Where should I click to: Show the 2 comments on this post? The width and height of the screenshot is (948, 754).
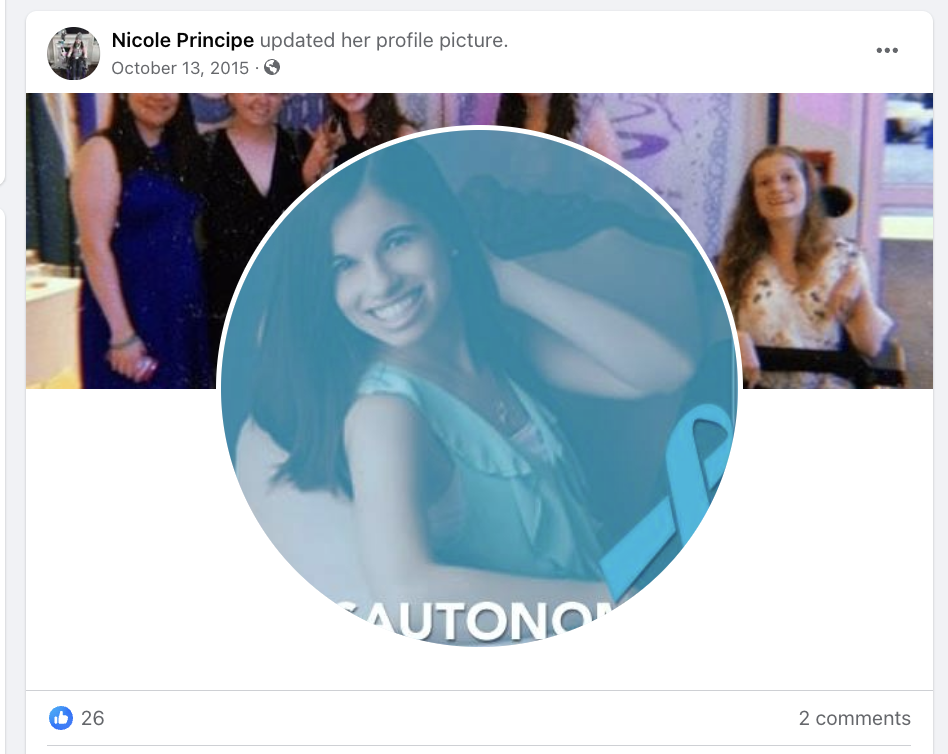click(x=854, y=718)
